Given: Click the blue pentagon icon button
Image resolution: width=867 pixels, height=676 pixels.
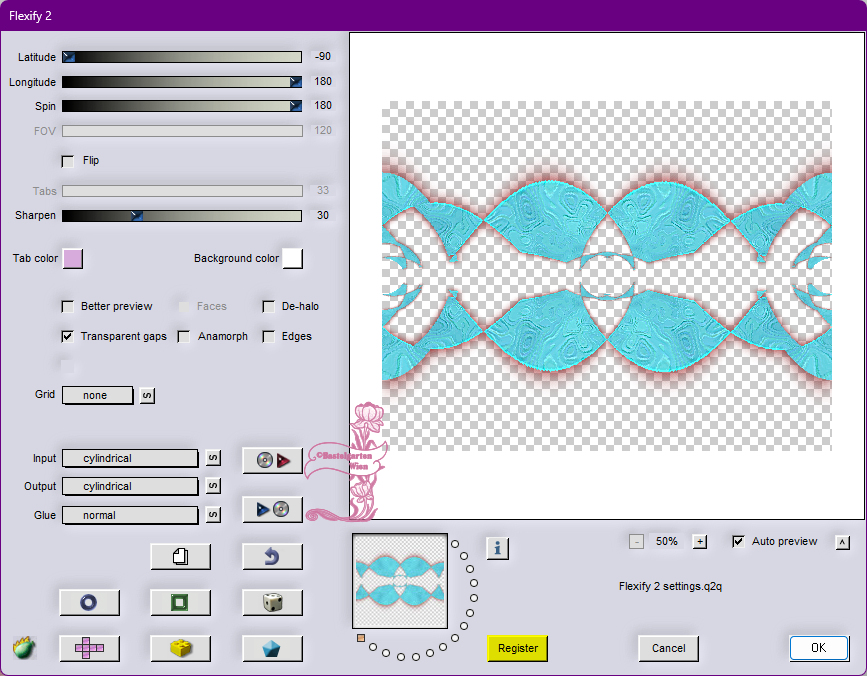Looking at the screenshot, I should pos(273,648).
